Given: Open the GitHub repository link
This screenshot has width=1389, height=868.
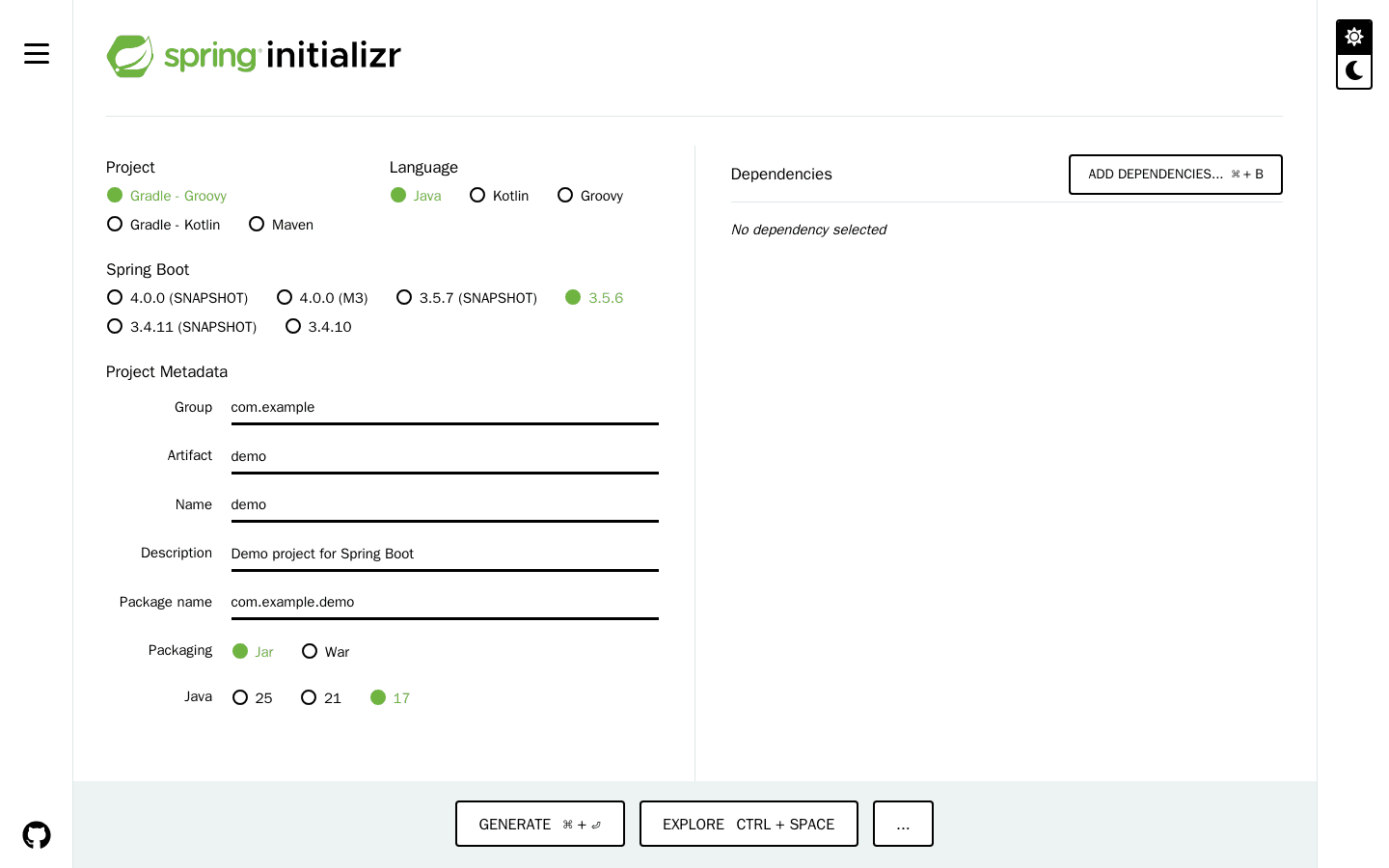Looking at the screenshot, I should [x=36, y=833].
